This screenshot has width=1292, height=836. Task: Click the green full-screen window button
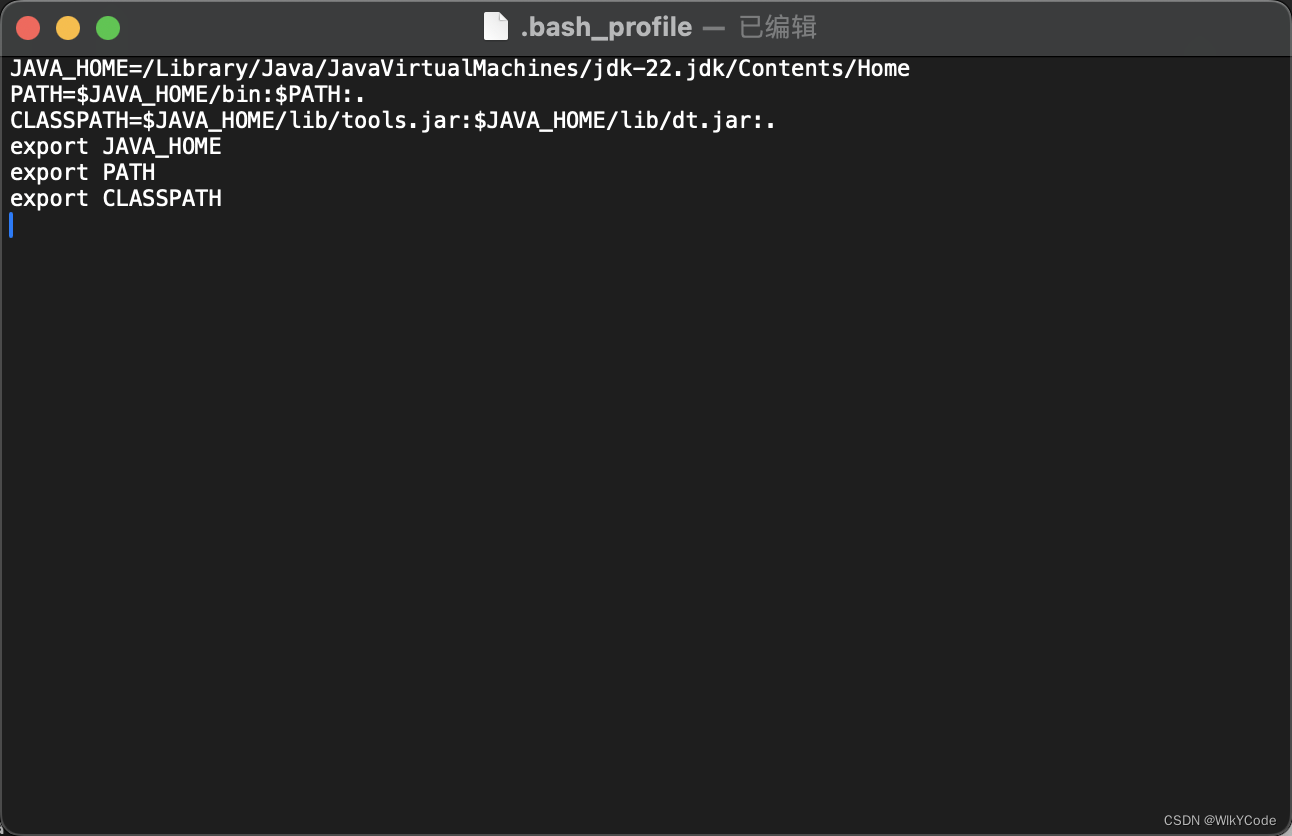(108, 28)
